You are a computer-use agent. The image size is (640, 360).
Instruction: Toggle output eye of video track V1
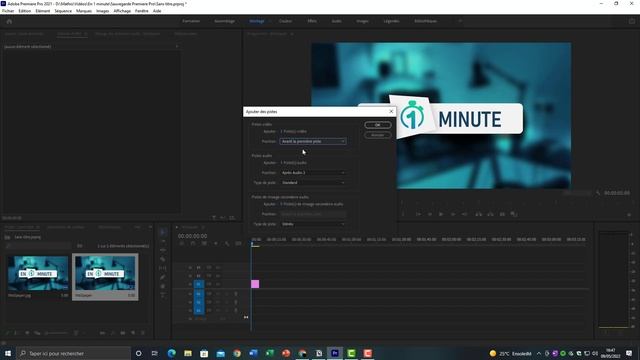pos(218,284)
